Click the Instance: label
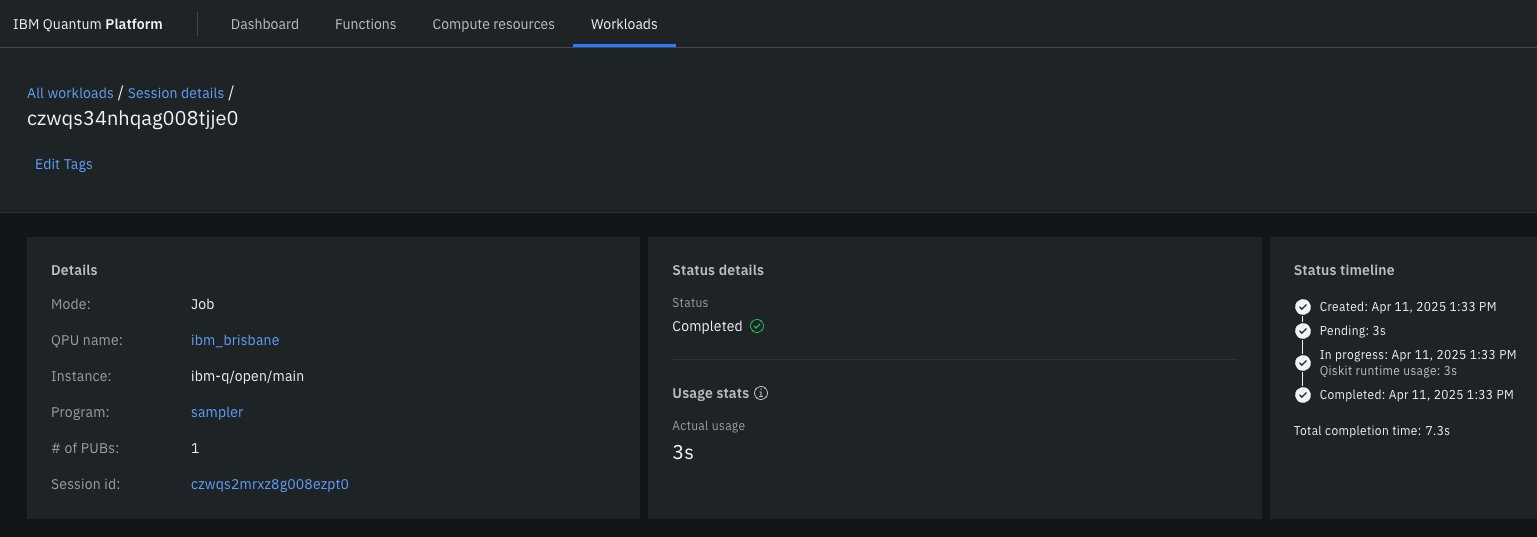Screen dimensions: 1537x537 click(x=81, y=376)
